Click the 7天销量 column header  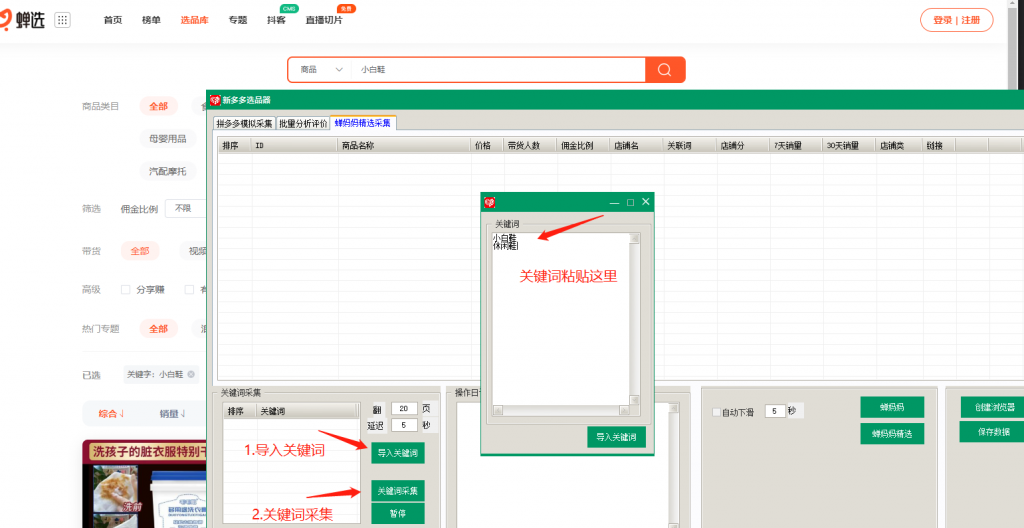point(796,146)
